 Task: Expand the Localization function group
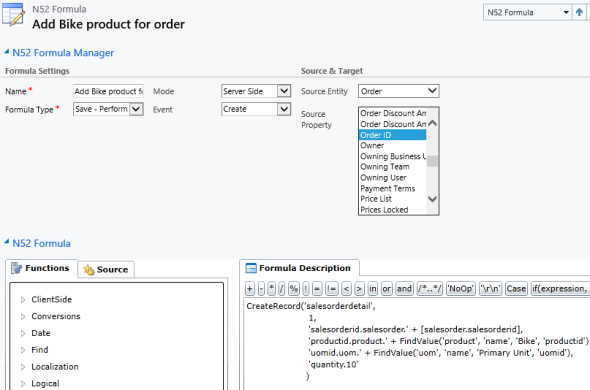pos(23,367)
